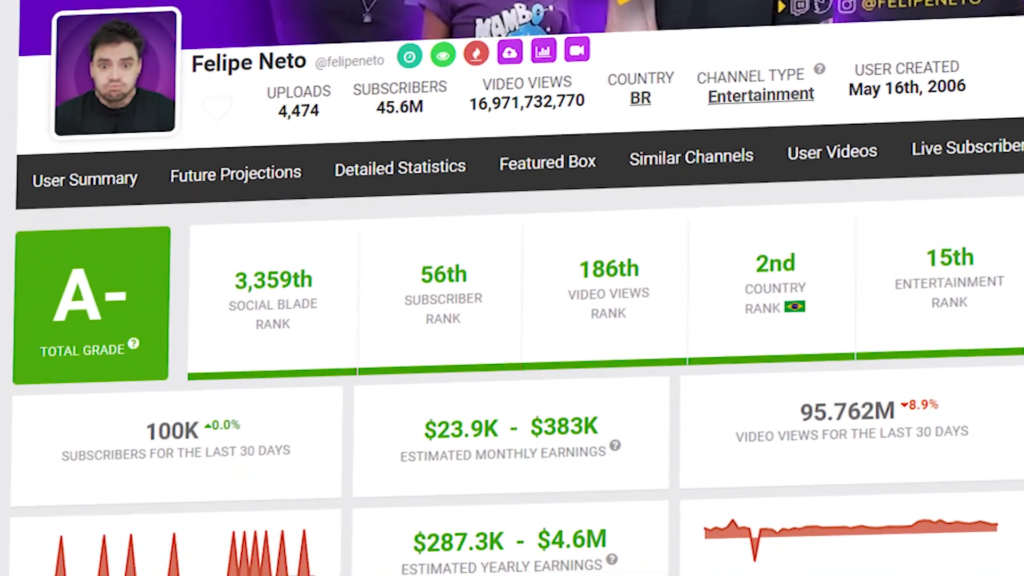Viewport: 1024px width, 576px height.
Task: Open the User Videos tab
Action: (x=832, y=152)
